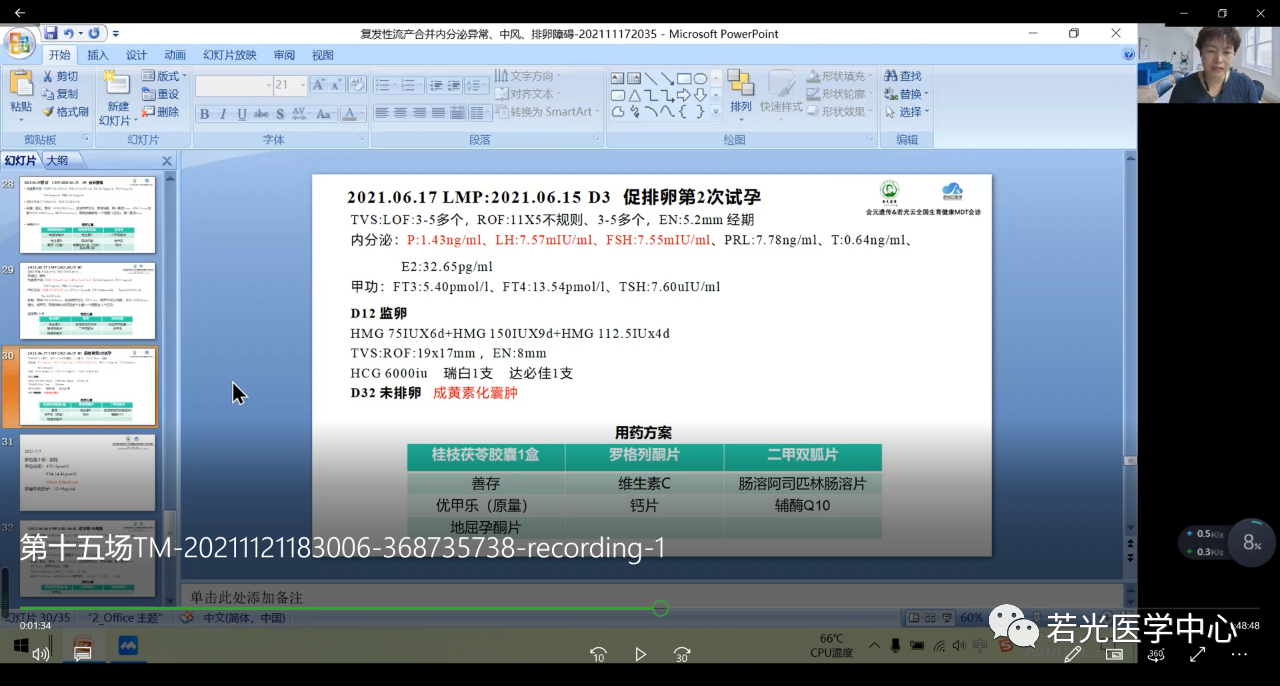Toggle underline text formatting

pos(242,114)
